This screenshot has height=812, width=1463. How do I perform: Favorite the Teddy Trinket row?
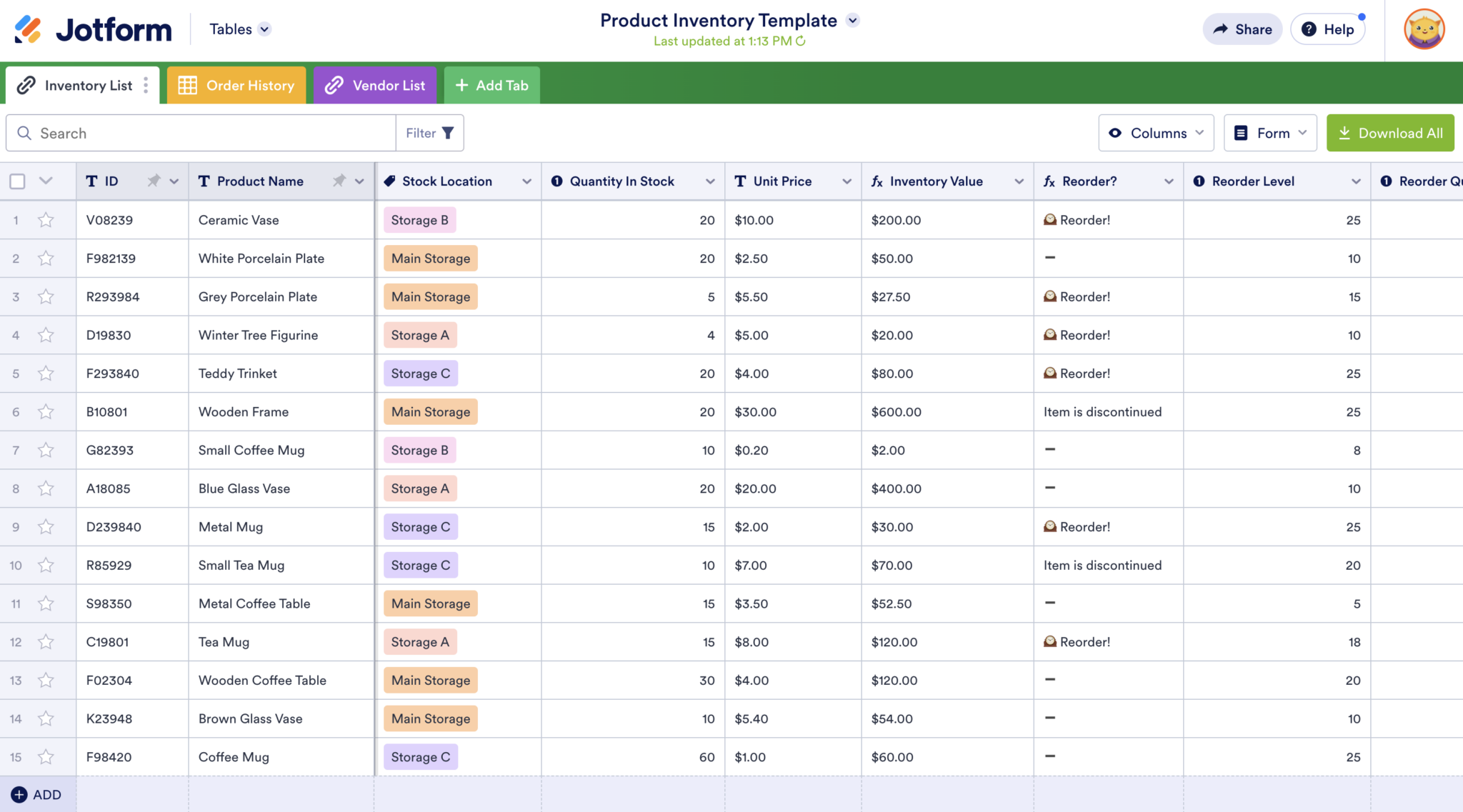[46, 373]
